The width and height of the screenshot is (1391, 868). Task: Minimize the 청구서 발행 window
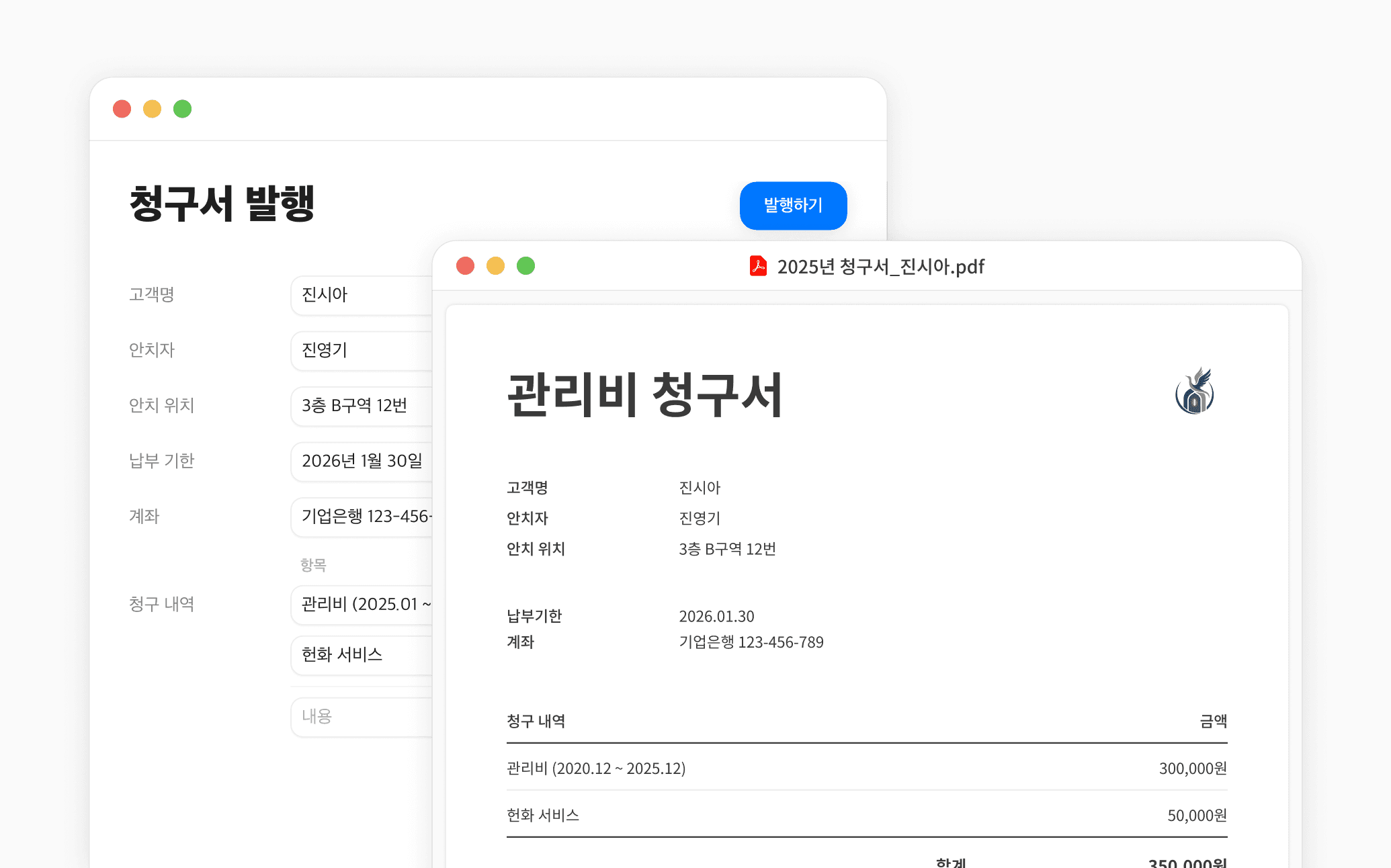pos(152,109)
